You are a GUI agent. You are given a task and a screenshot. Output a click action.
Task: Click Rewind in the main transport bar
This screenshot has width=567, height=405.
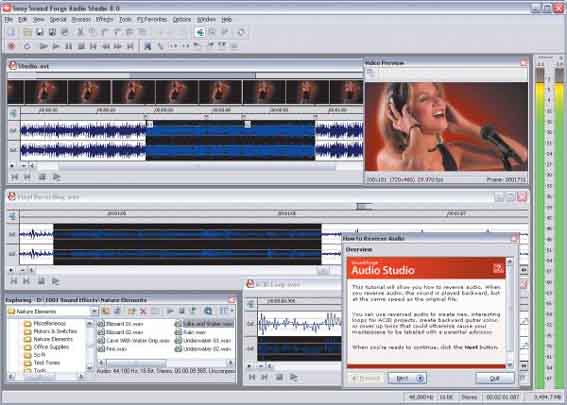[x=106, y=46]
